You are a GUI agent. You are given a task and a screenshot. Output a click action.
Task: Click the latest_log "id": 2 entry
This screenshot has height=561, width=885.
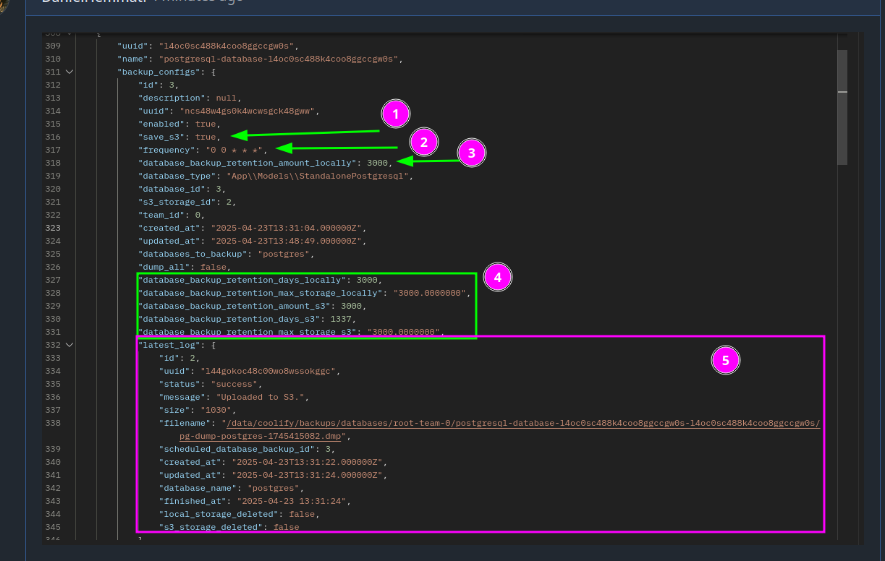[178, 358]
